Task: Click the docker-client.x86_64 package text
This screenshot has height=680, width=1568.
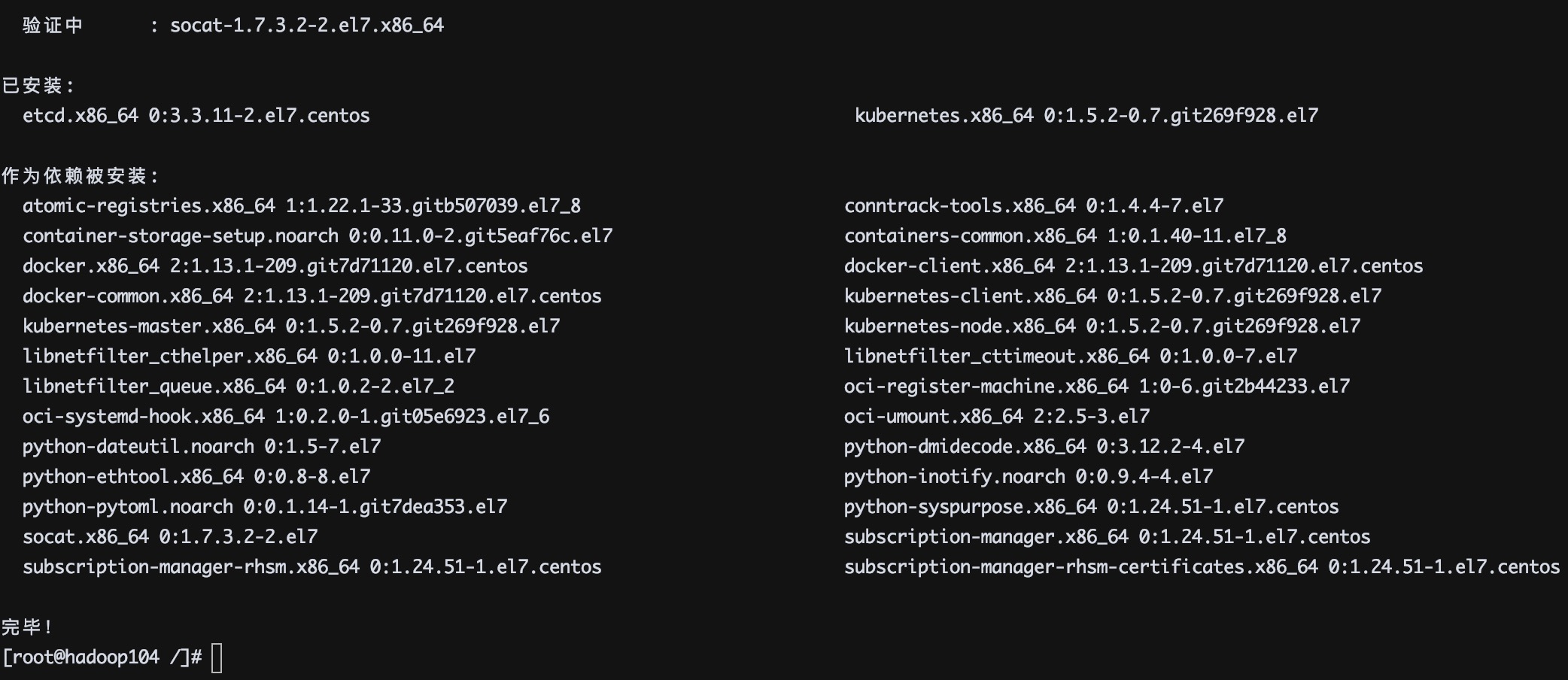Action: tap(1133, 266)
